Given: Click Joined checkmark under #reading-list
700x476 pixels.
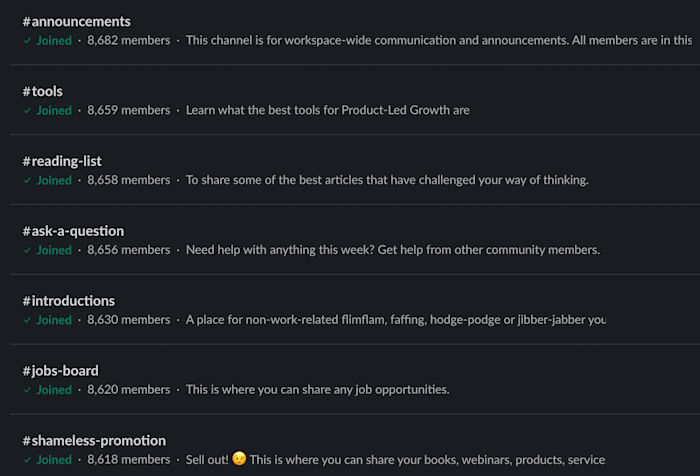Looking at the screenshot, I should coord(28,181).
